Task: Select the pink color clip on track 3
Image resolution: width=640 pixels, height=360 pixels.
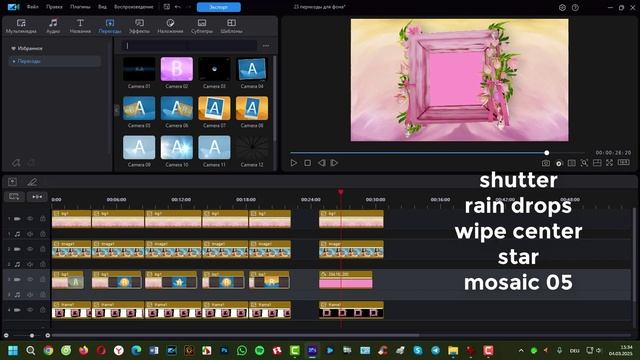Action: click(346, 280)
